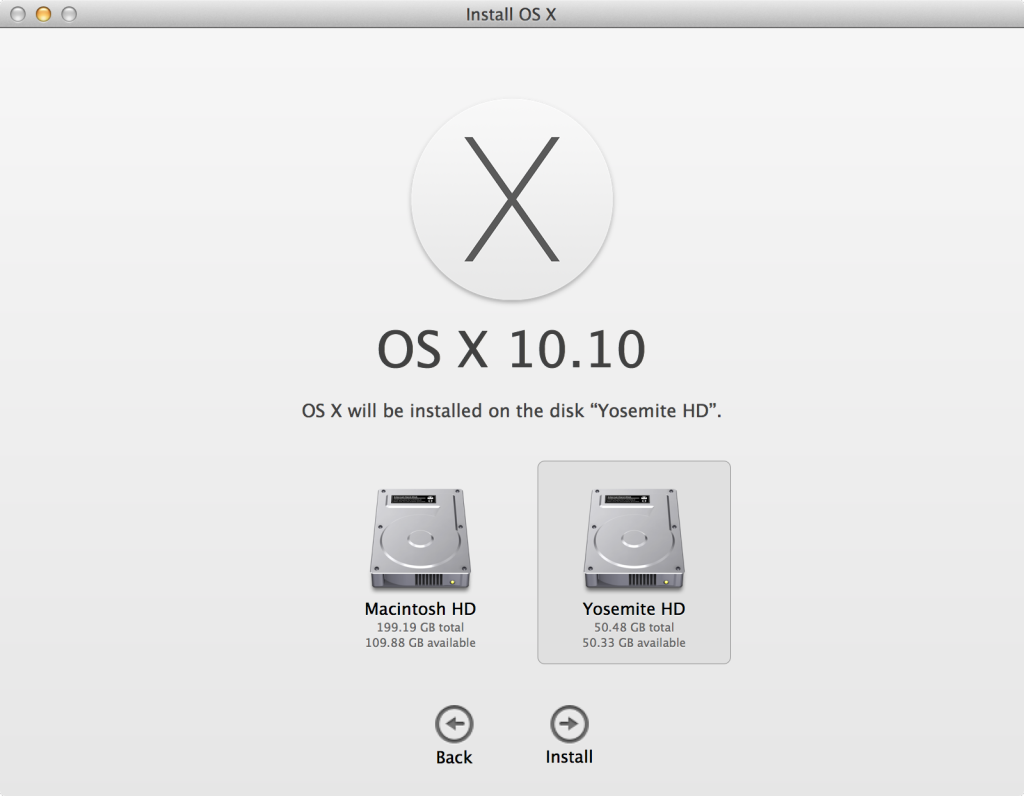Click the install destination message text
Image resolution: width=1024 pixels, height=796 pixels.
(x=511, y=411)
